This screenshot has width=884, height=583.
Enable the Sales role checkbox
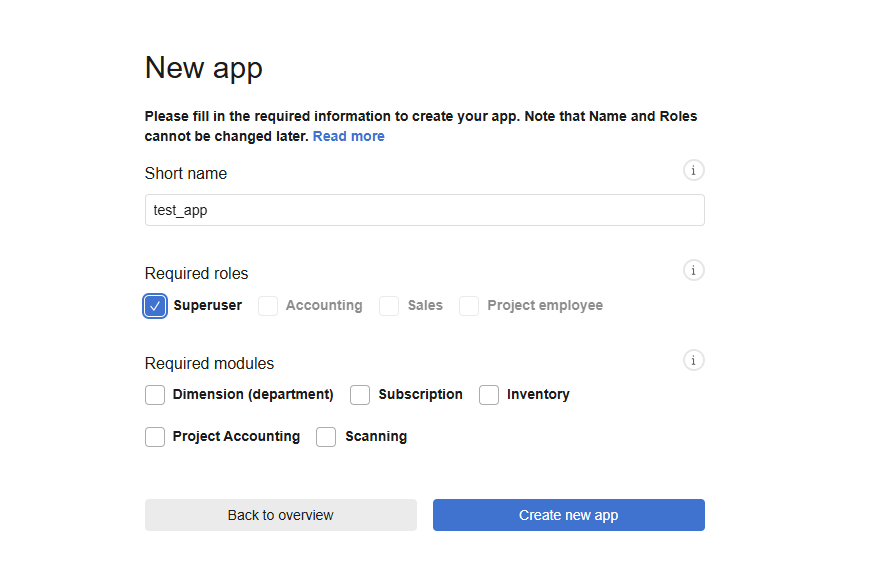[389, 306]
